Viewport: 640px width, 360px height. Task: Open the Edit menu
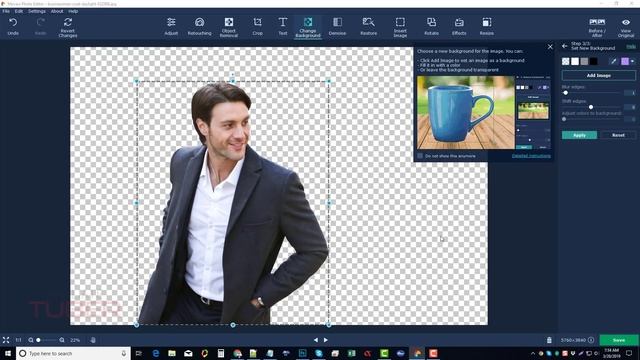pyautogui.click(x=19, y=11)
